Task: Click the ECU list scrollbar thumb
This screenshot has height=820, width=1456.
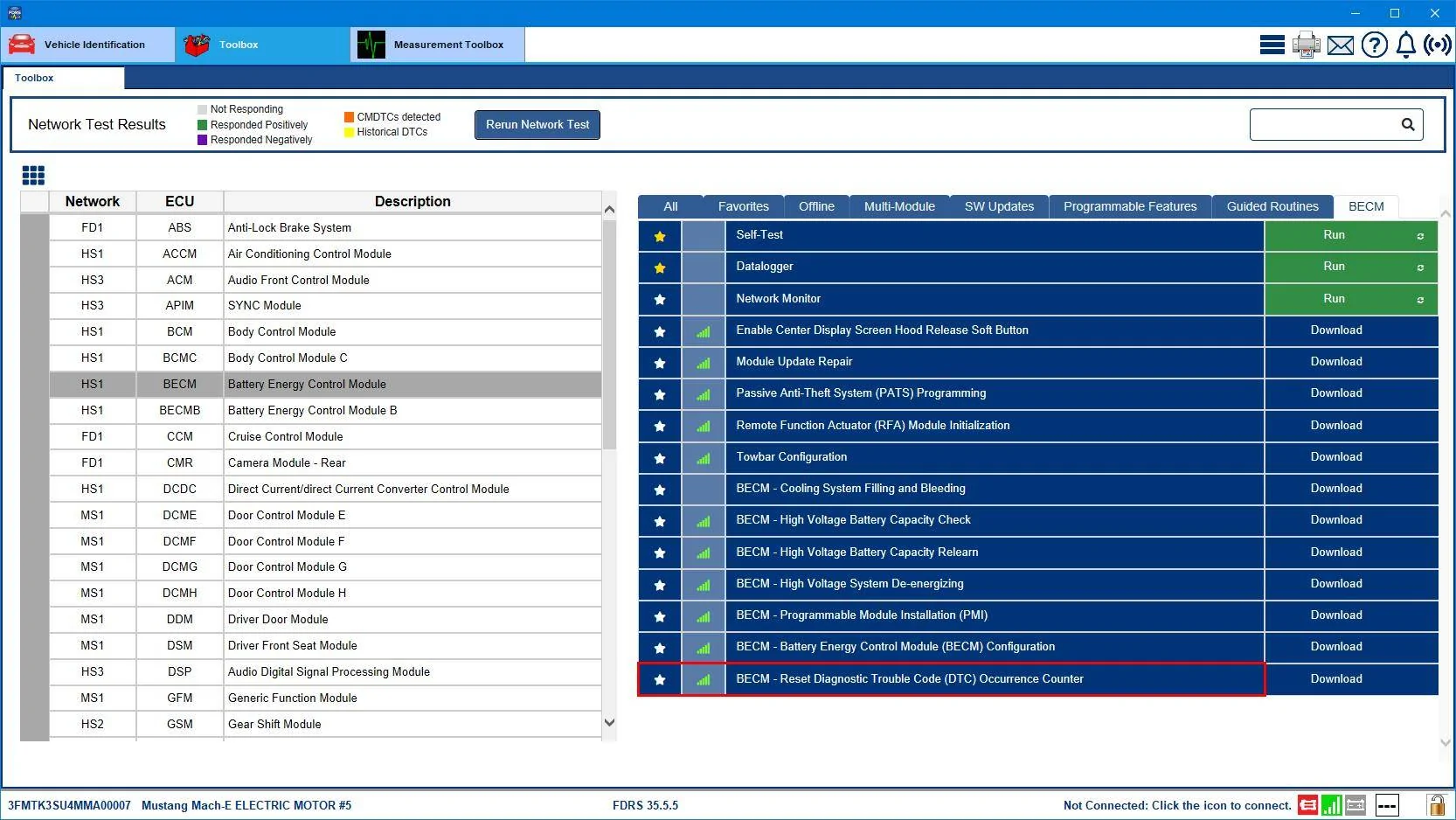Action: (609, 335)
